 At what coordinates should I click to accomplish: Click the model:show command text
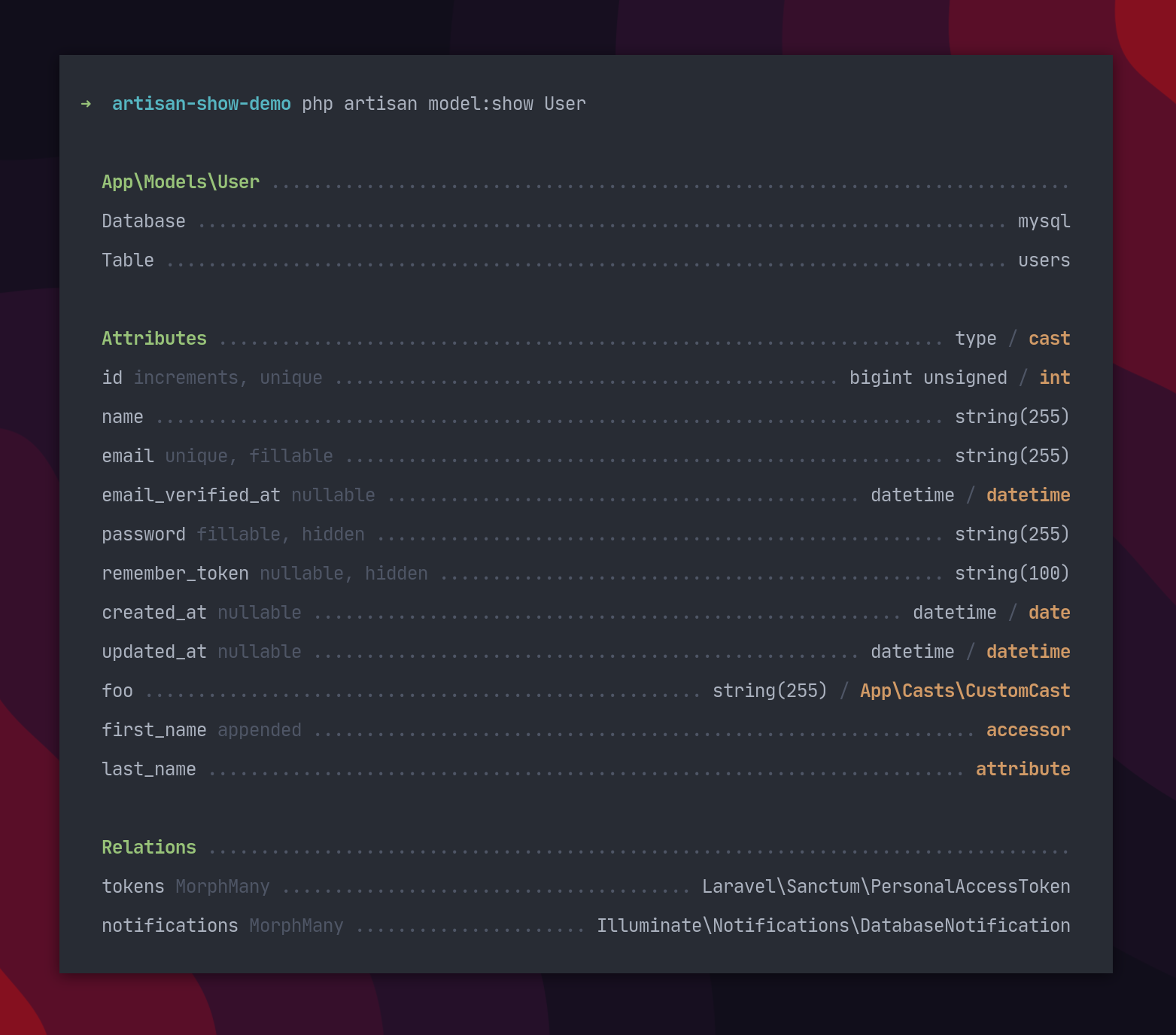[482, 104]
